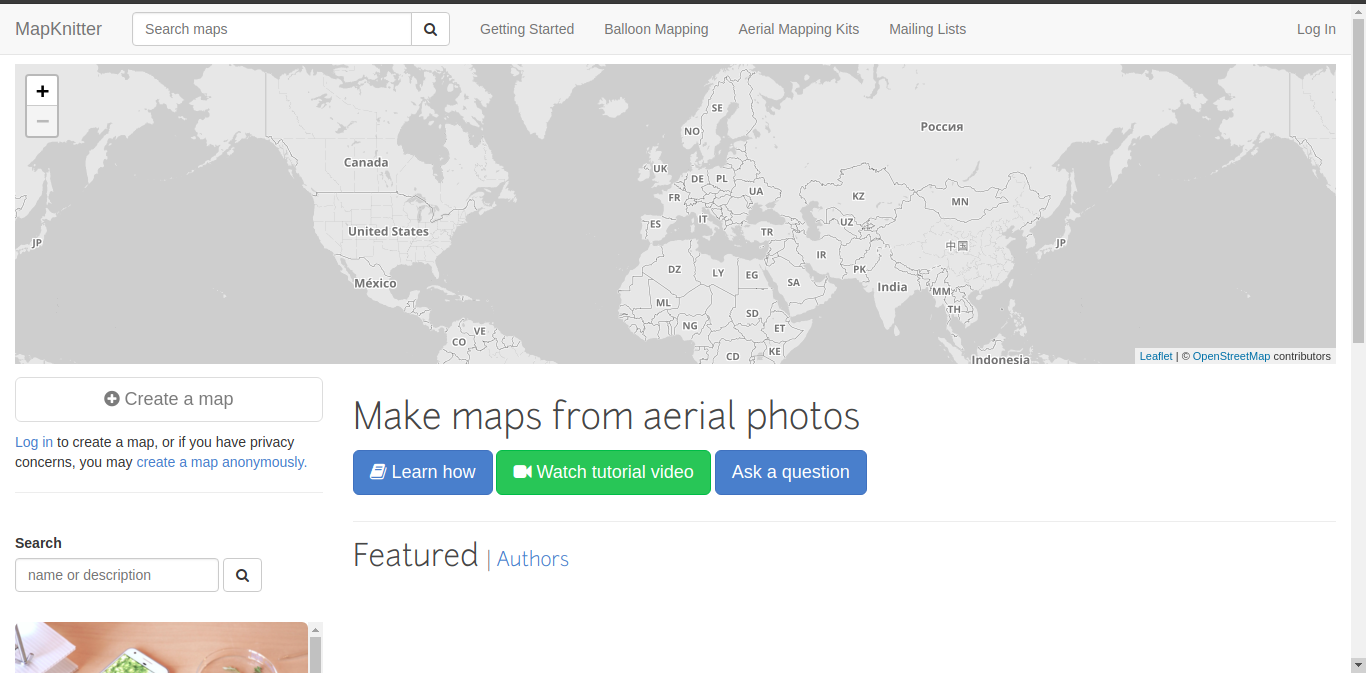
Task: Click the MapKnitter brand logo link
Action: (58, 29)
